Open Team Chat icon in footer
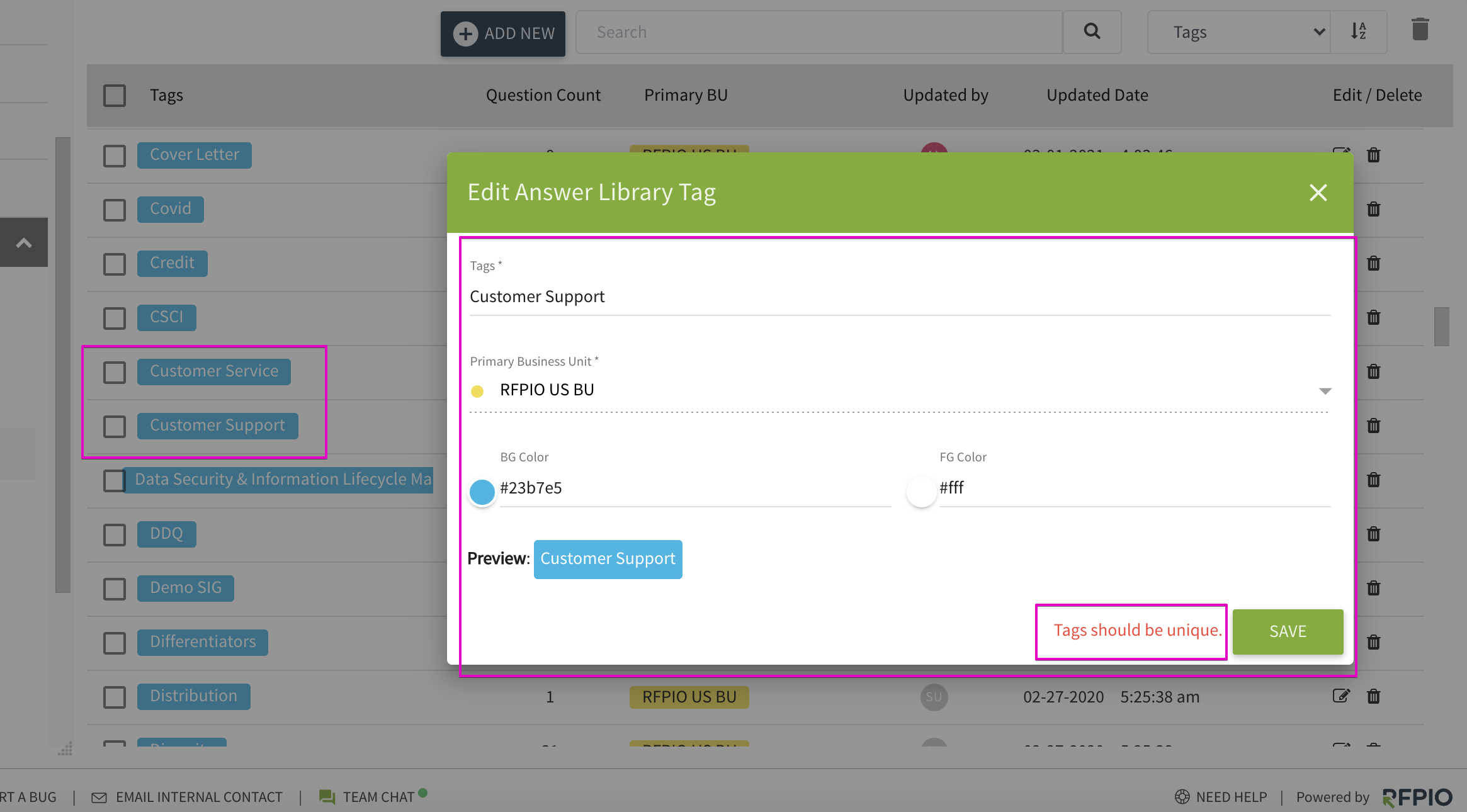 click(327, 797)
